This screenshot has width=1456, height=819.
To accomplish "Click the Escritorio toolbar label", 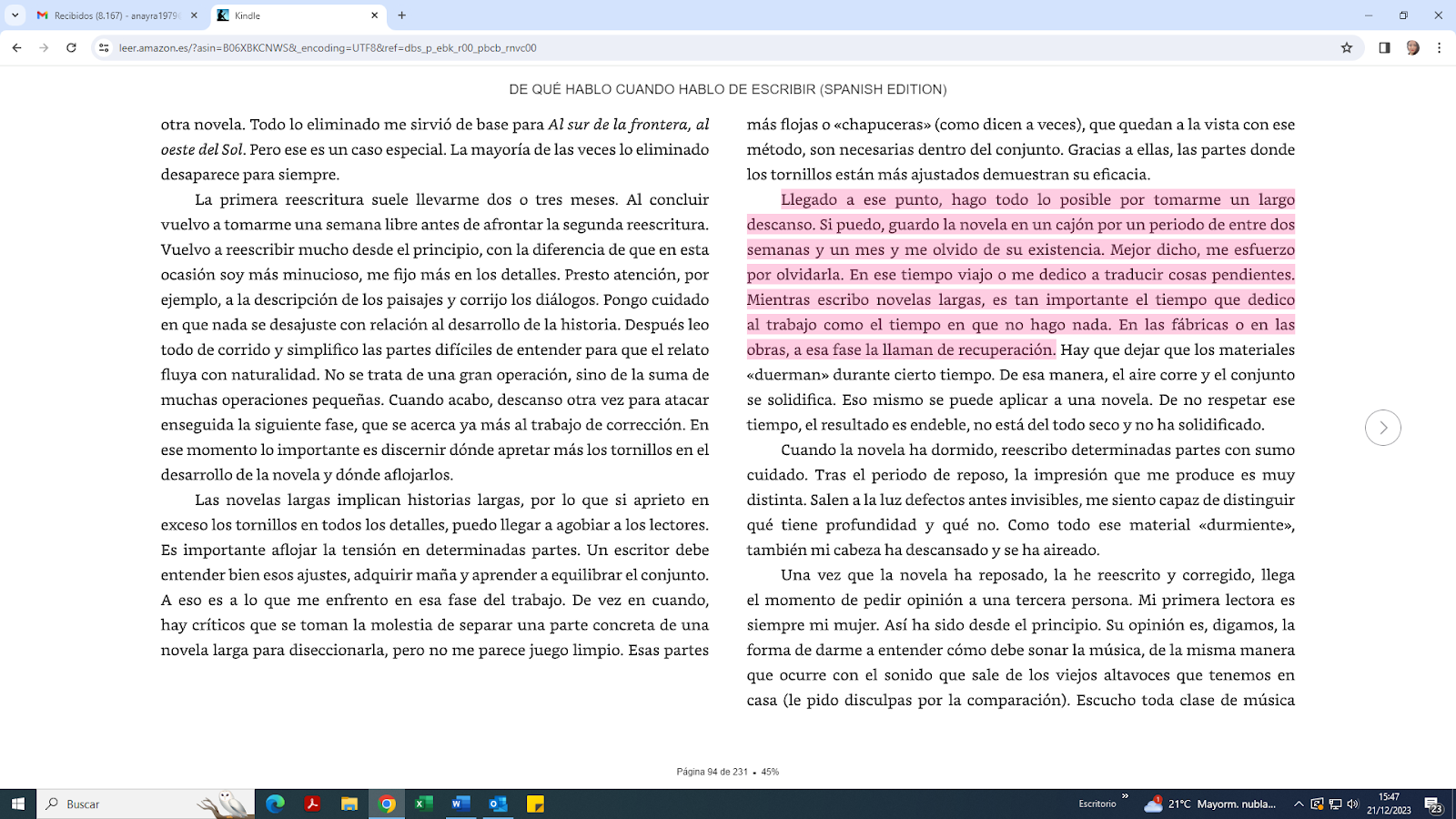I will [x=1097, y=804].
